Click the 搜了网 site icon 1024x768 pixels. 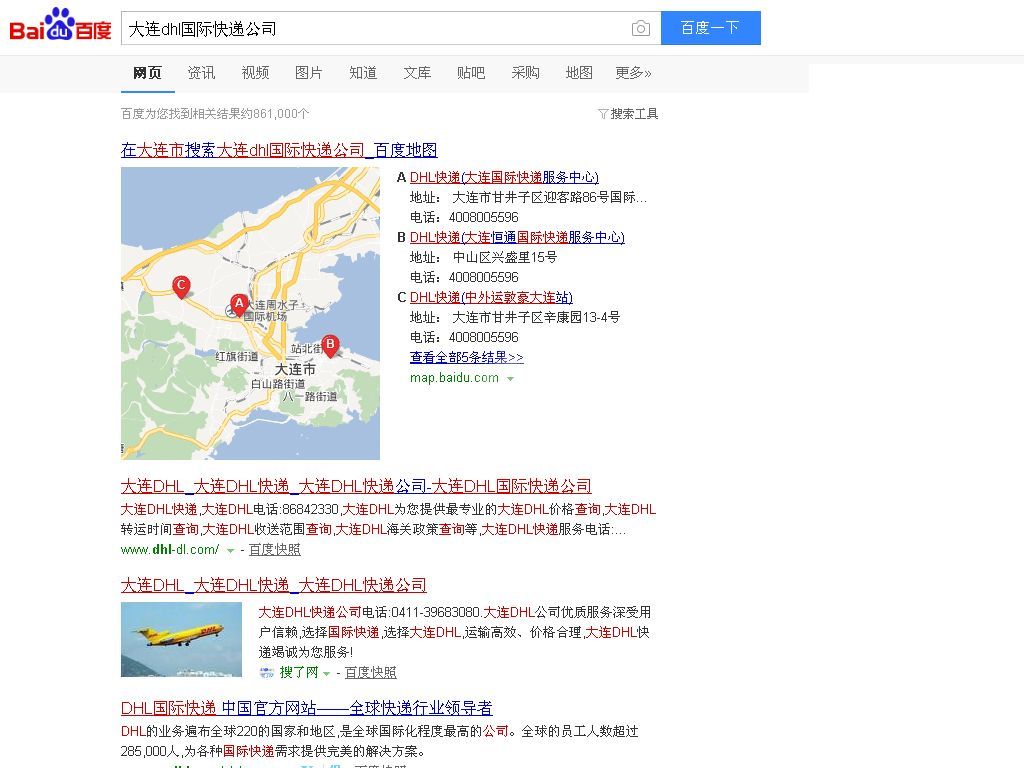[x=266, y=672]
